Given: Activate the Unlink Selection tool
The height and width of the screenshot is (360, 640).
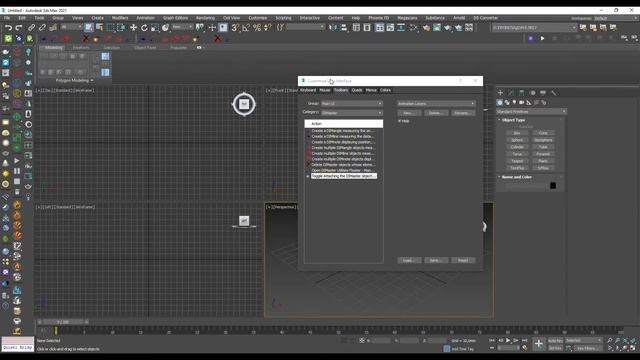Looking at the screenshot, I should click(x=42, y=28).
